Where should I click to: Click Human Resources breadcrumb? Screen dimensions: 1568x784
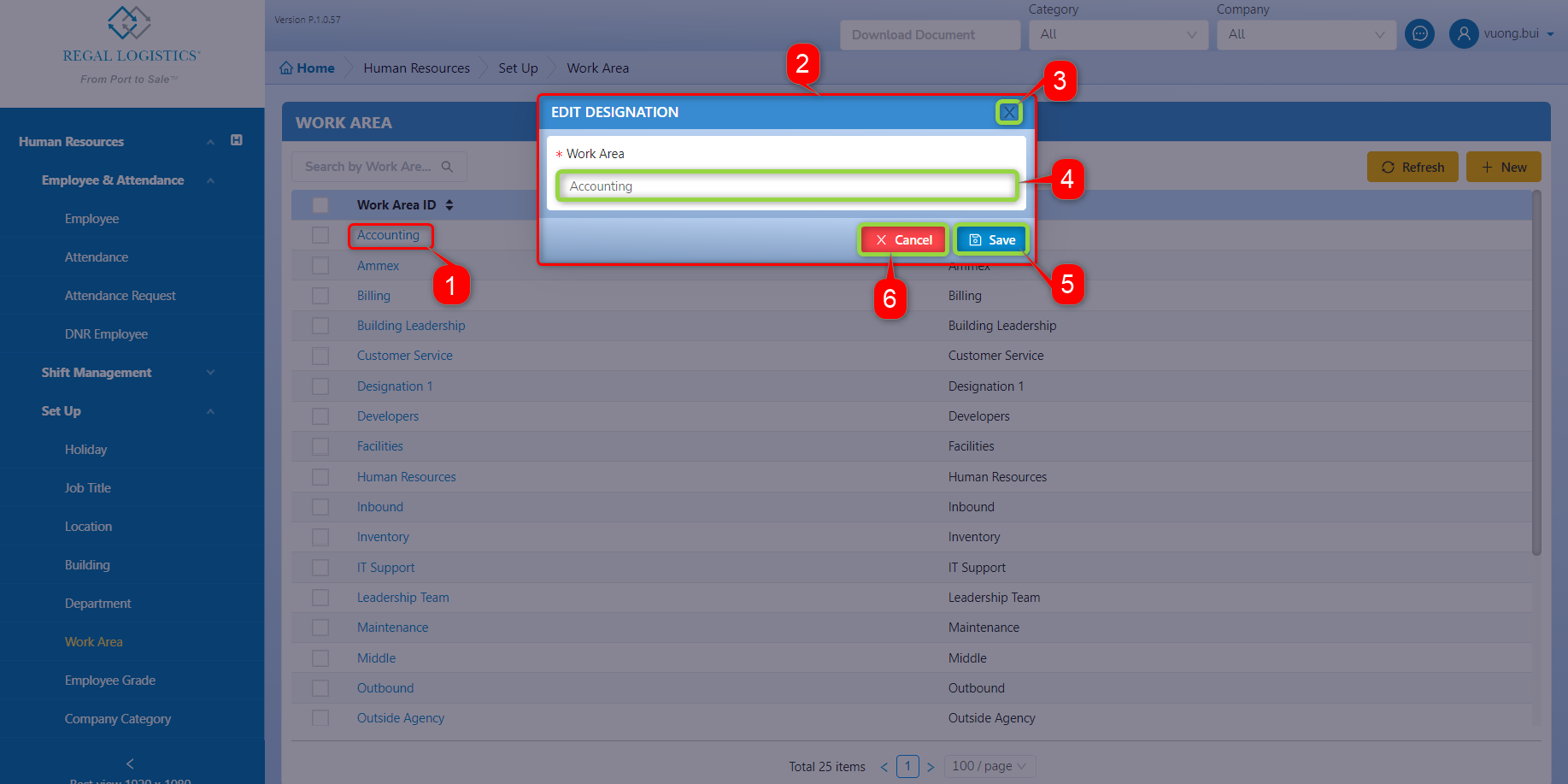pos(416,68)
